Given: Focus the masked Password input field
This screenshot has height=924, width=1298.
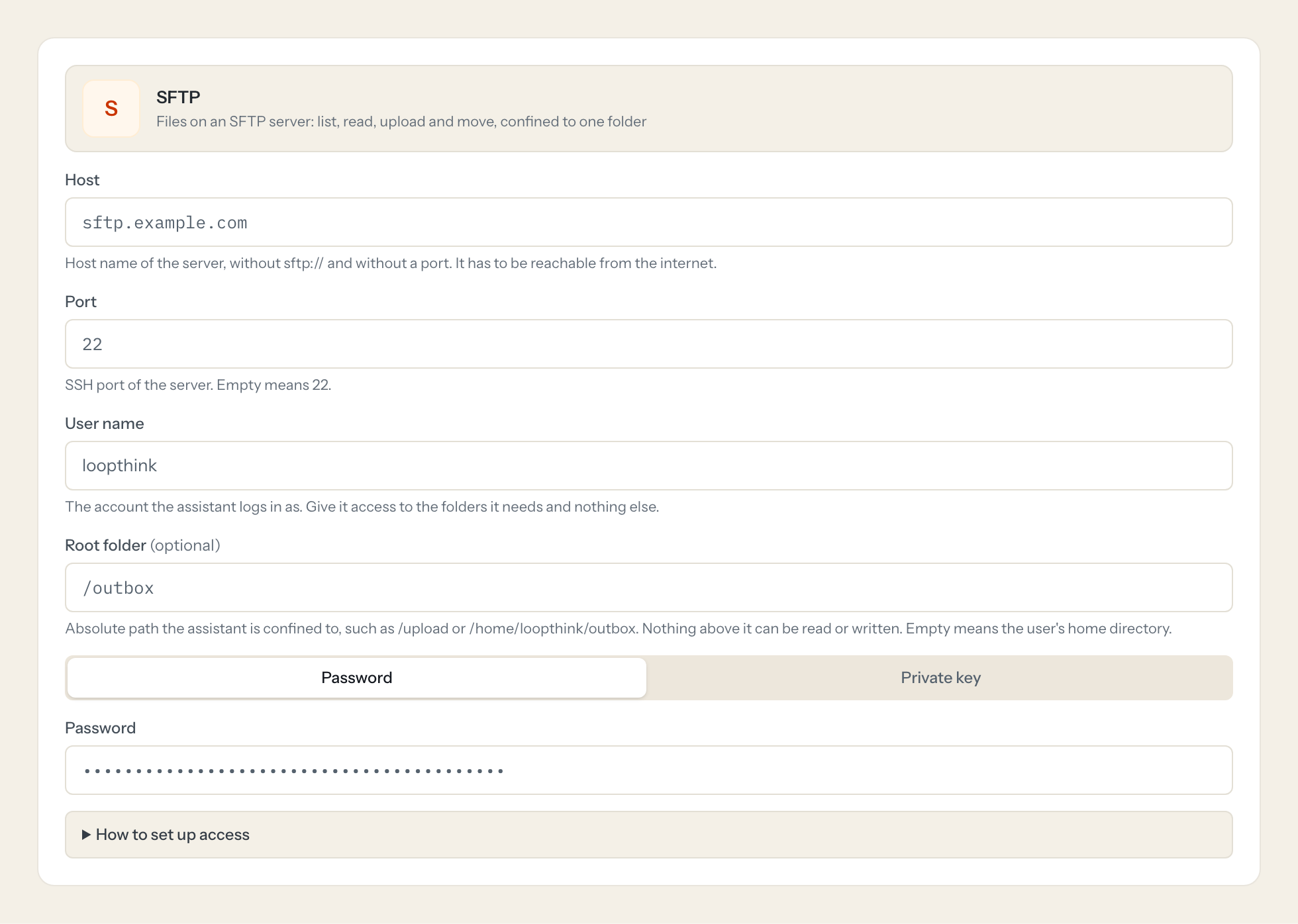Looking at the screenshot, I should coord(648,770).
